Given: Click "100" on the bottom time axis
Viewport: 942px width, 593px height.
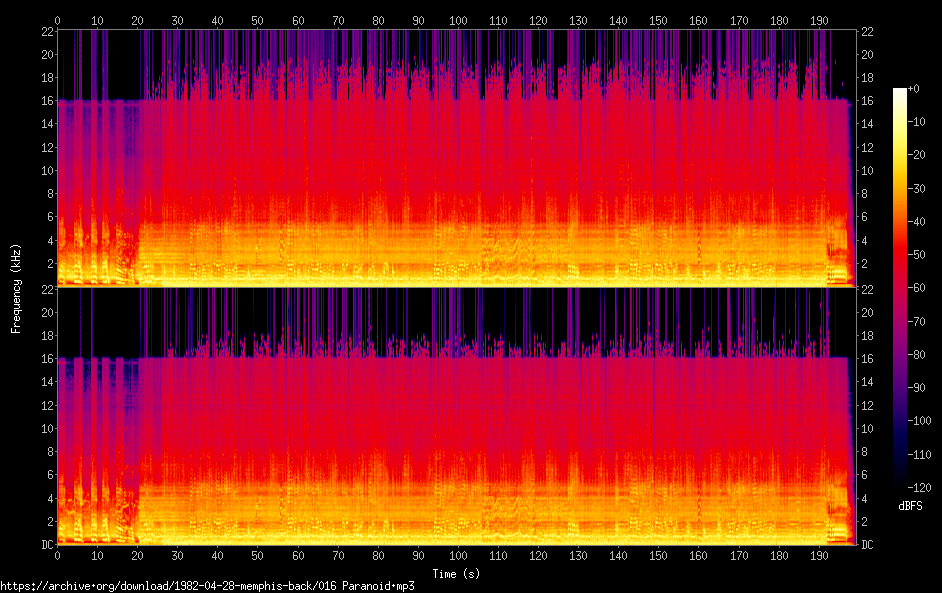Looking at the screenshot, I should tap(458, 556).
